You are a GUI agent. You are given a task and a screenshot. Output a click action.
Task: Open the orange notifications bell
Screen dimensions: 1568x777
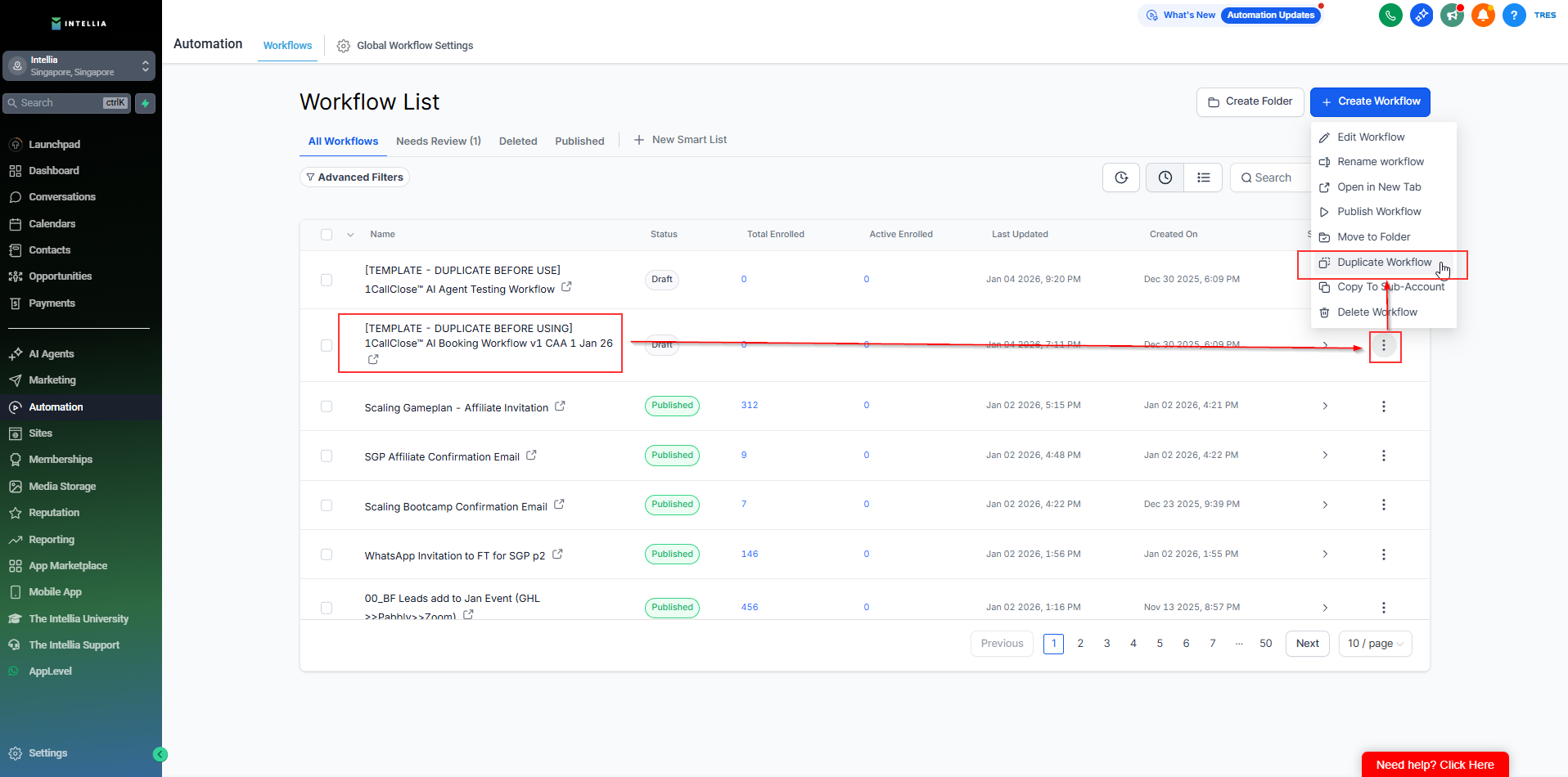(x=1483, y=16)
